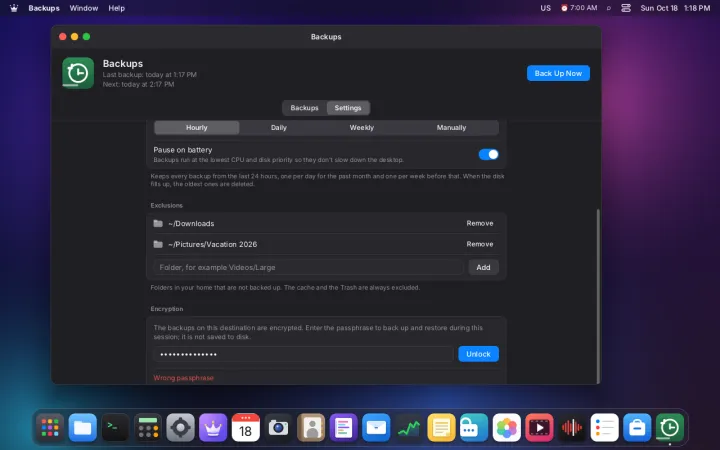
Task: Open the password manager lock app in dock
Action: [474, 428]
